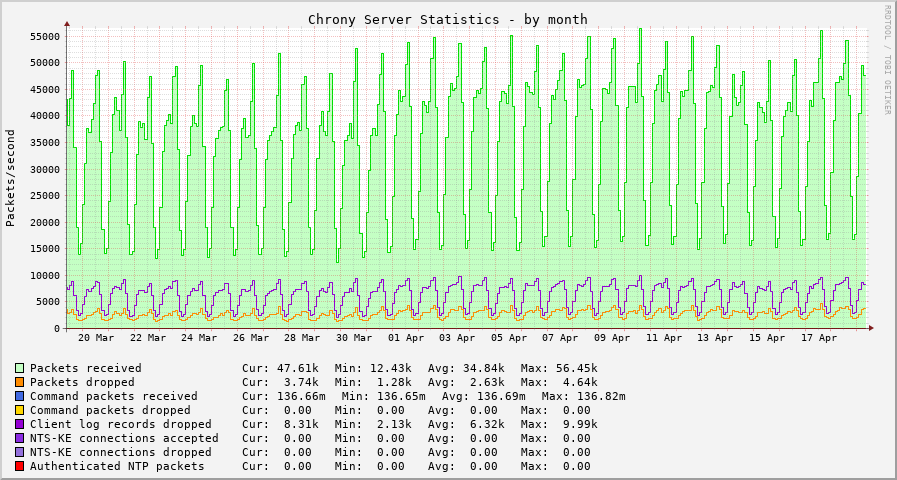The image size is (897, 480).
Task: Click the yellow Command packets dropped swatch
Action: (20, 410)
